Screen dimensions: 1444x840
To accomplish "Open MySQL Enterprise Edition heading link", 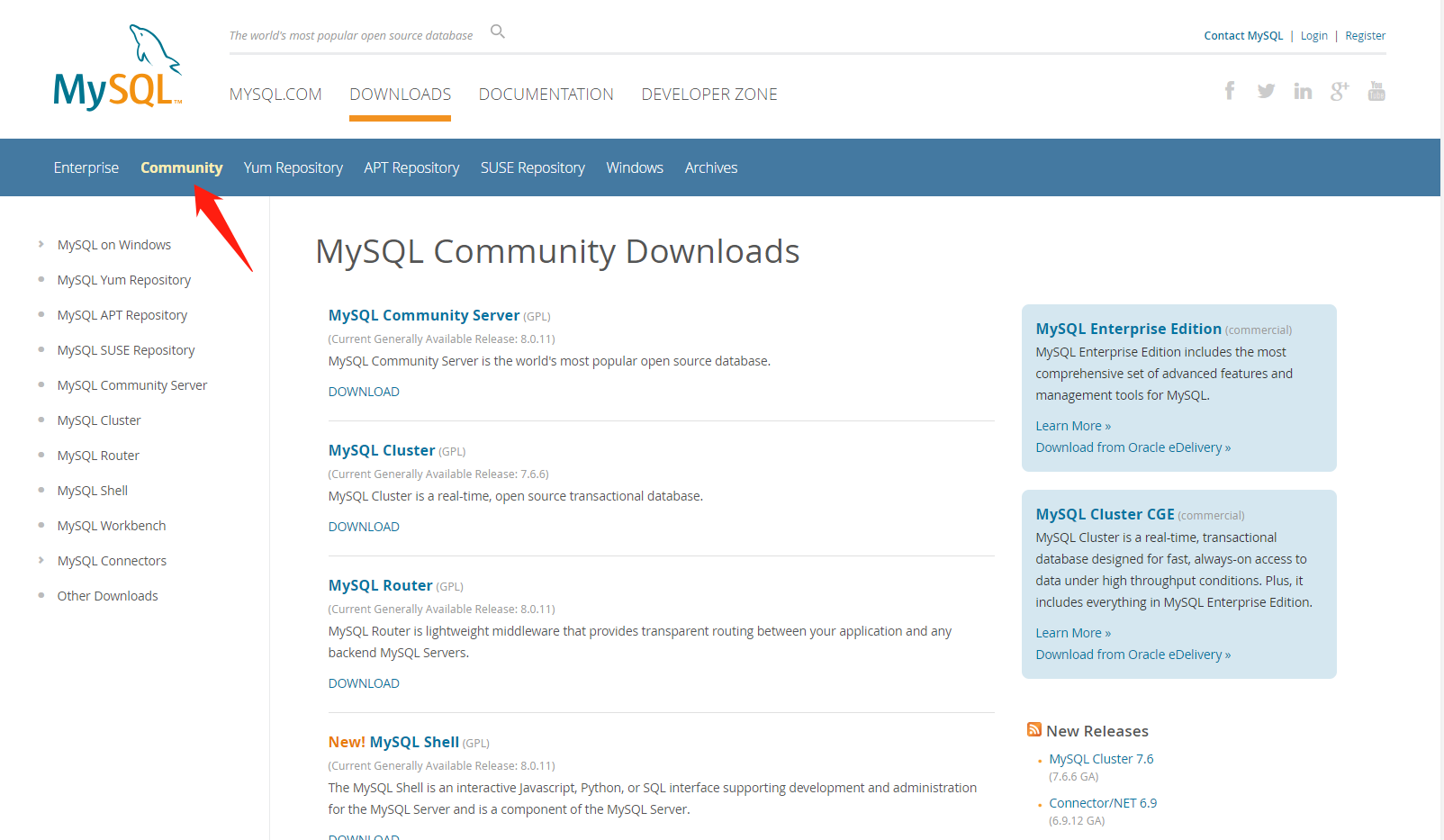I will (x=1129, y=329).
